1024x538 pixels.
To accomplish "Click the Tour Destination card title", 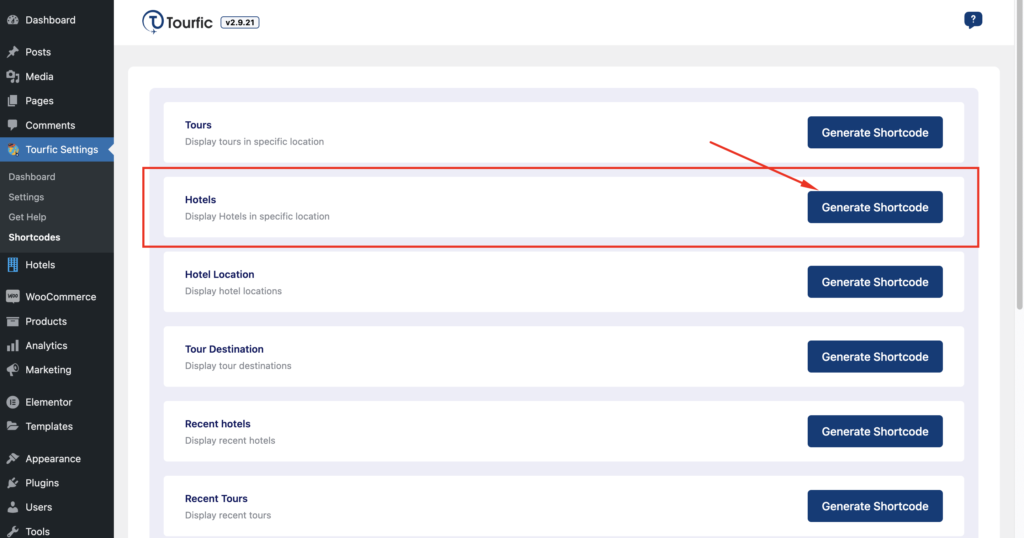I will click(224, 349).
